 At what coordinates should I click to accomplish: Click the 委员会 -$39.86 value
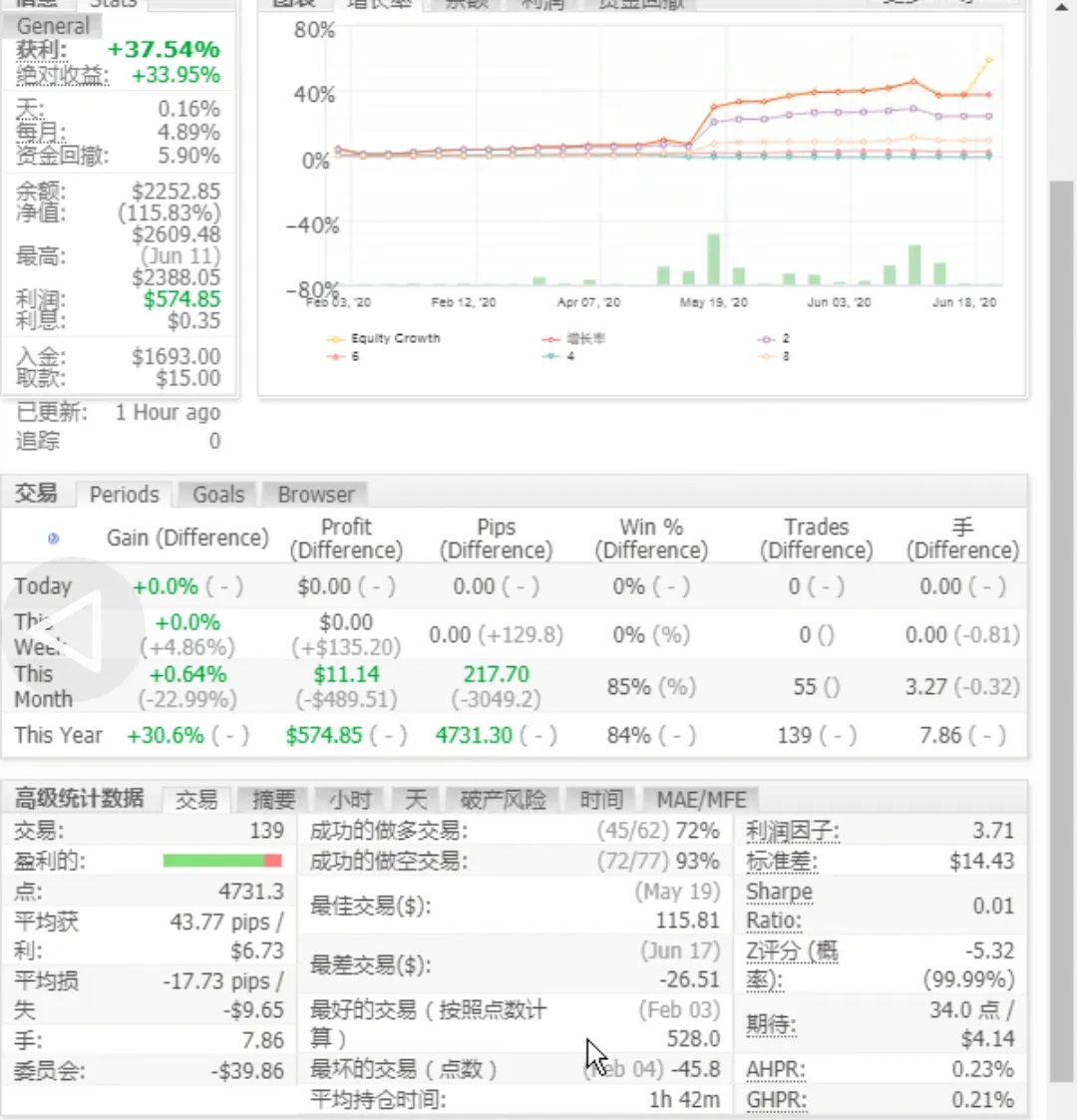click(x=247, y=1071)
